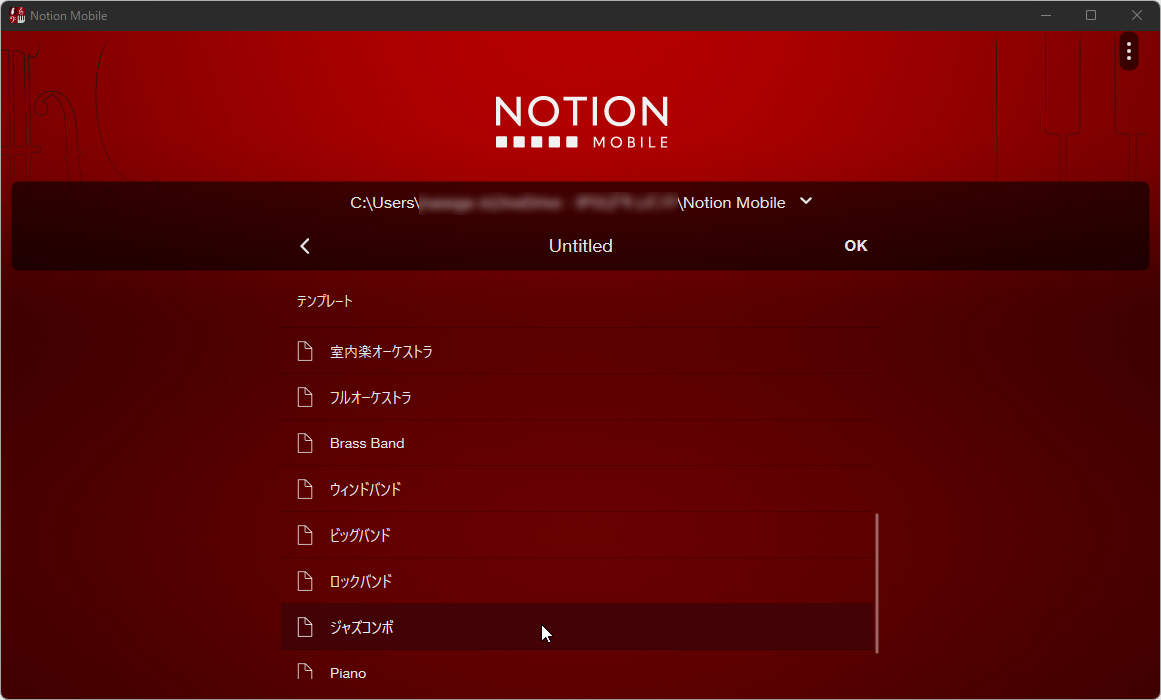Select the Piano template
This screenshot has height=700, width=1161.
pos(578,673)
